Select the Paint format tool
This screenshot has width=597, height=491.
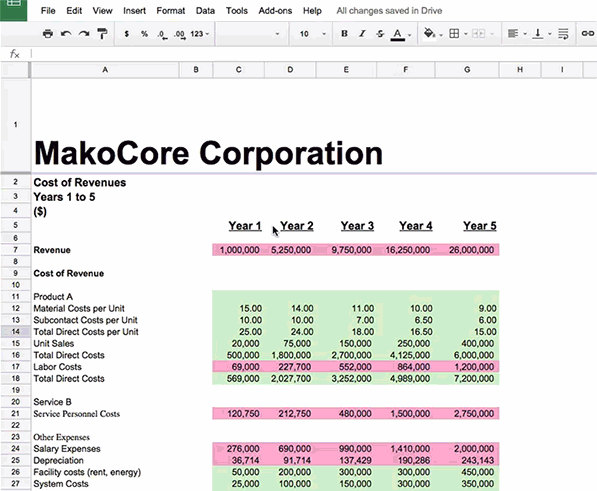coord(102,34)
